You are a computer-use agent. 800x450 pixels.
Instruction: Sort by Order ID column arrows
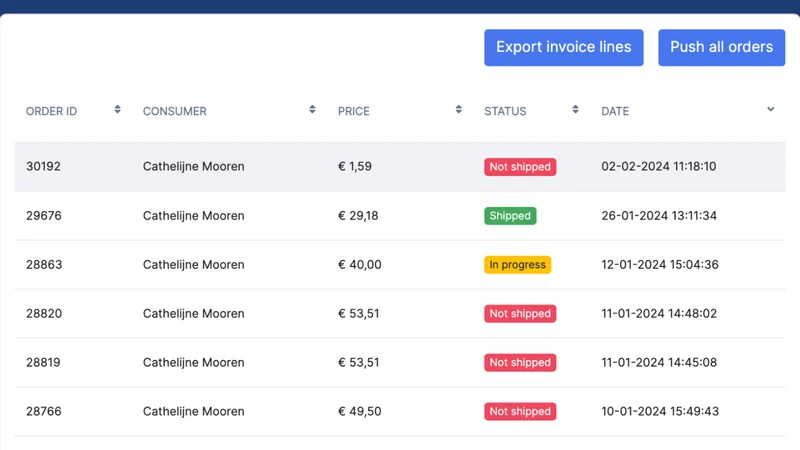[117, 109]
